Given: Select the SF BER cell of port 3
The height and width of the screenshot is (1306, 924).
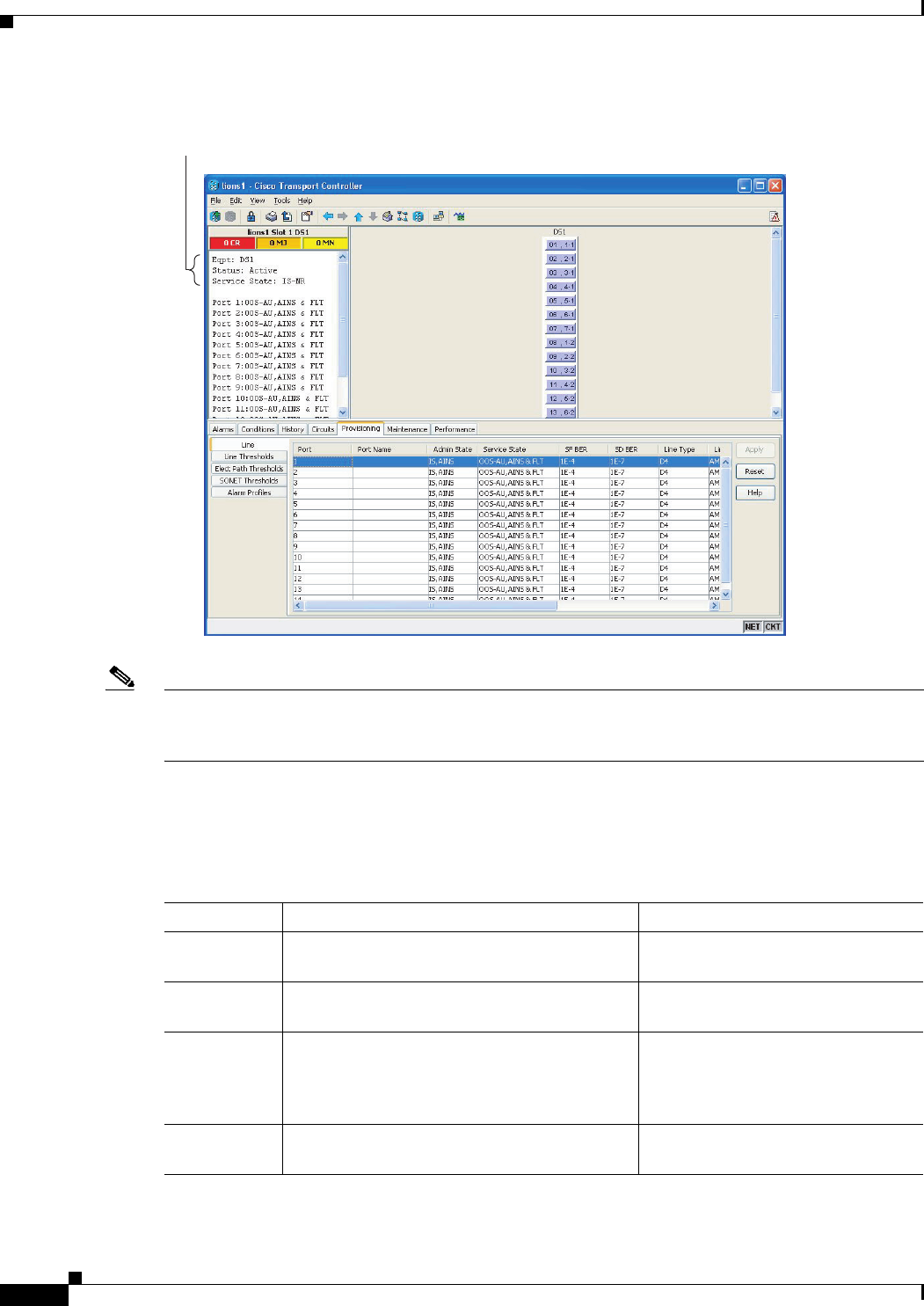Looking at the screenshot, I should click(x=584, y=483).
